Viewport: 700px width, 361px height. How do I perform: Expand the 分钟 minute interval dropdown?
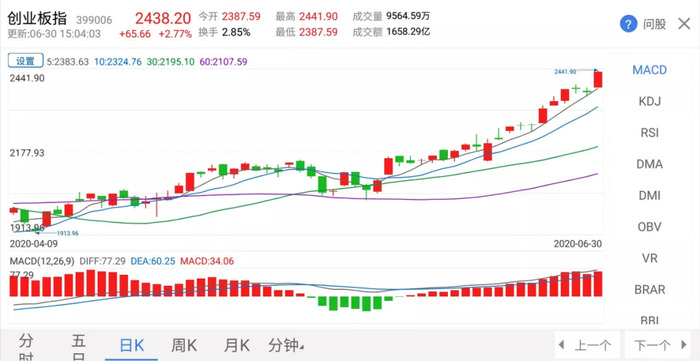click(x=286, y=346)
